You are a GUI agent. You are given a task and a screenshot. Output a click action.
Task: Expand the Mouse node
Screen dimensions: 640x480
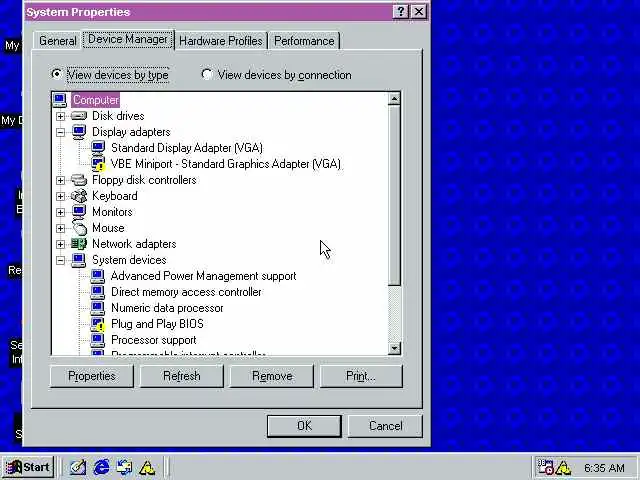coord(60,228)
